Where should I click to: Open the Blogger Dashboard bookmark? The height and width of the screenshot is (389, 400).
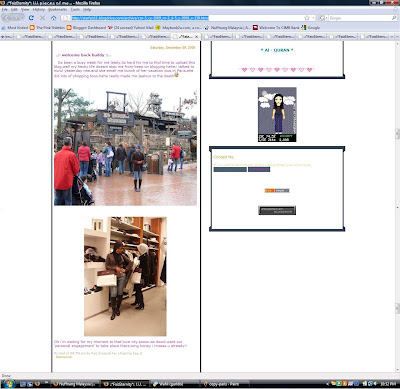pos(87,28)
